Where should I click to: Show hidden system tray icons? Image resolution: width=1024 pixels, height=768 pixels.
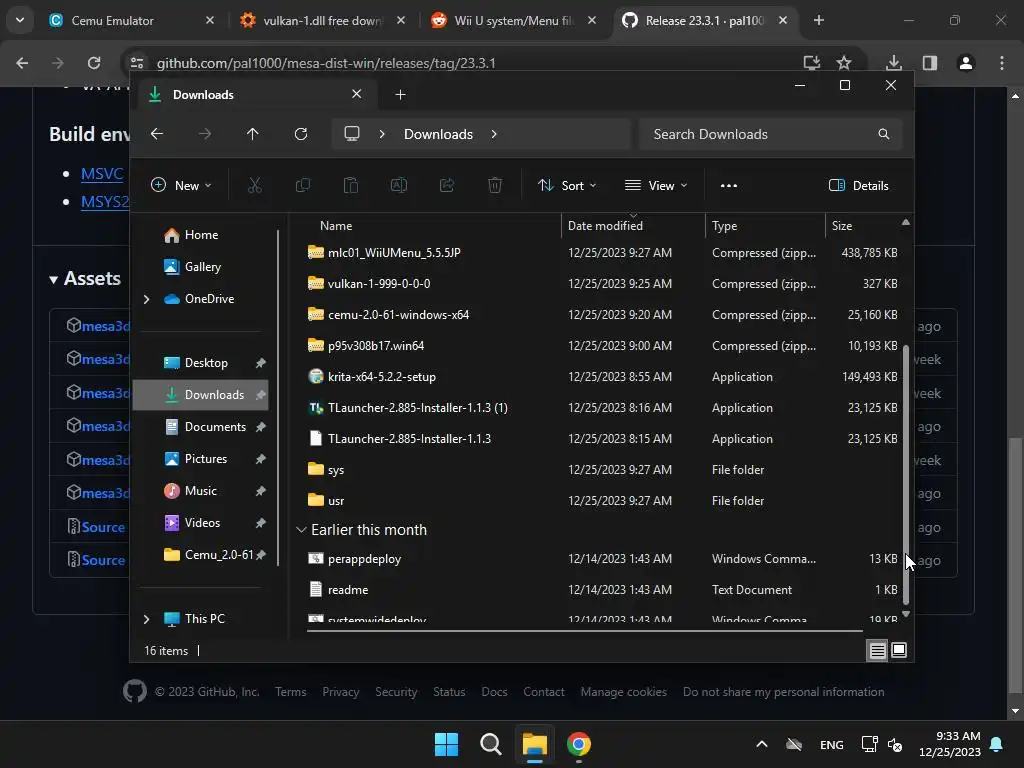pos(761,744)
